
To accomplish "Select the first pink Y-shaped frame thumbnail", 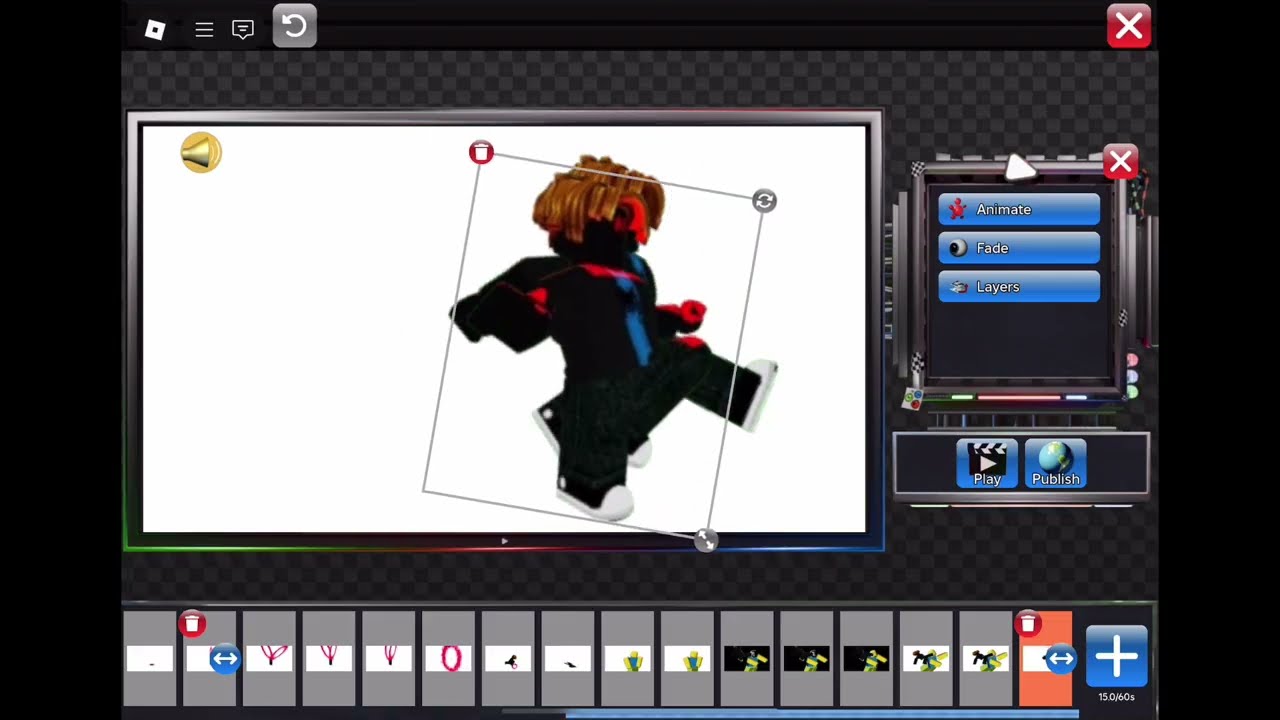I will pos(269,659).
